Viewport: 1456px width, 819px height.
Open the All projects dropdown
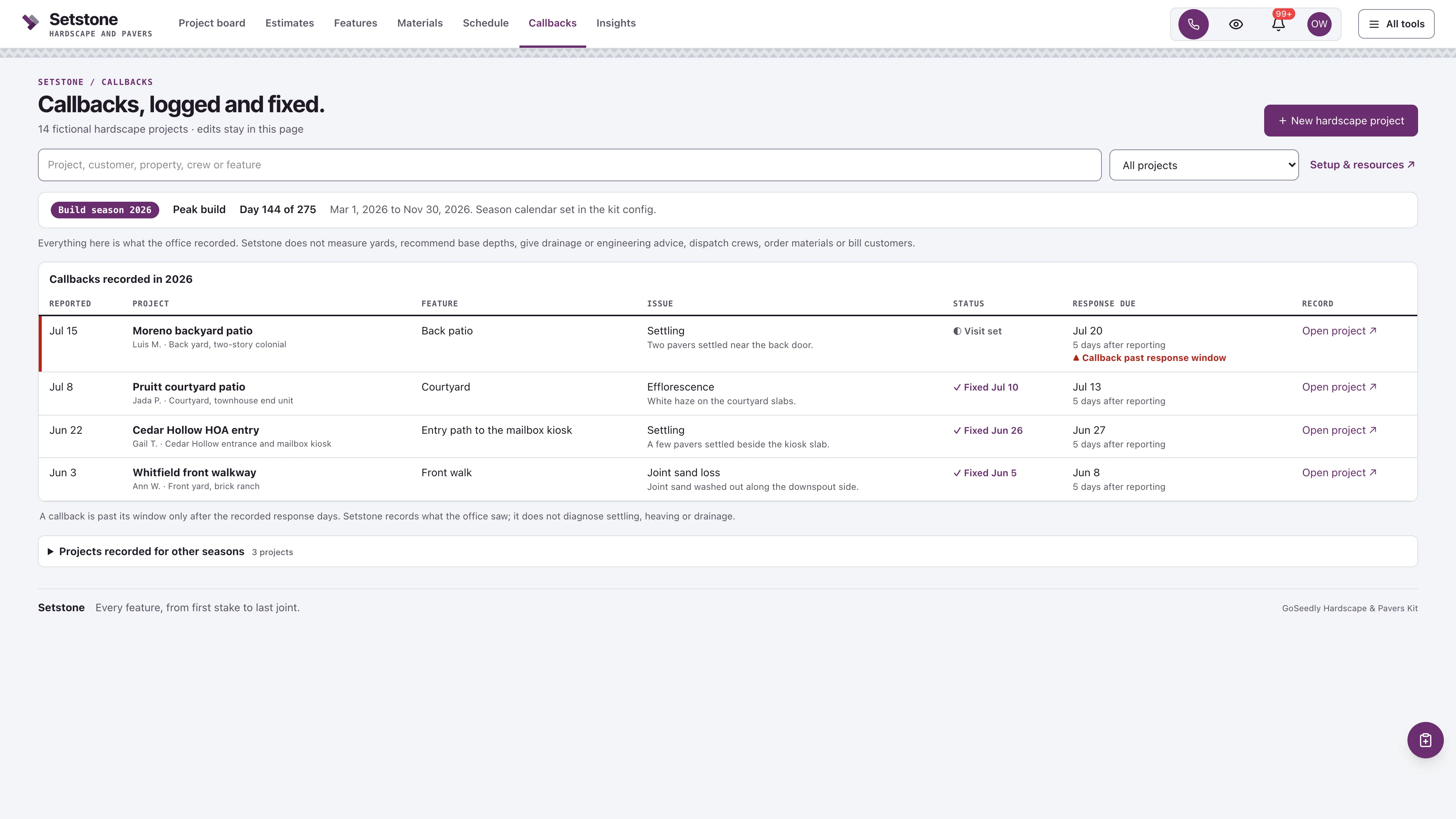pyautogui.click(x=1203, y=165)
